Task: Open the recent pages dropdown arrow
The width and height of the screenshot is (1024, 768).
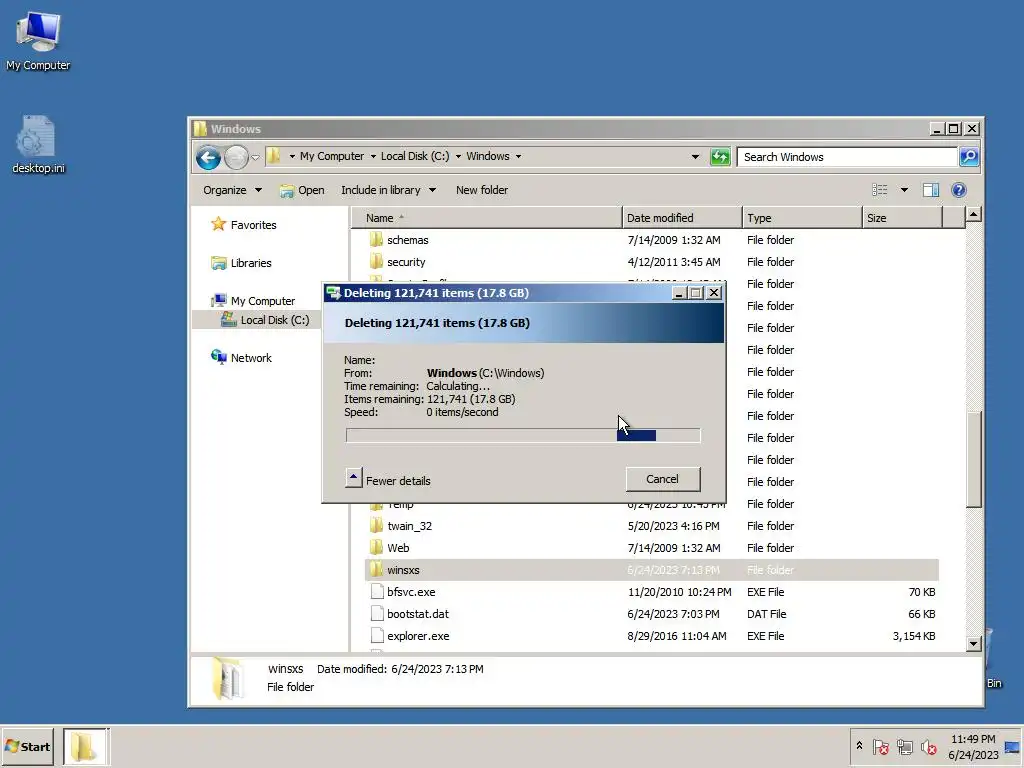Action: tap(255, 157)
